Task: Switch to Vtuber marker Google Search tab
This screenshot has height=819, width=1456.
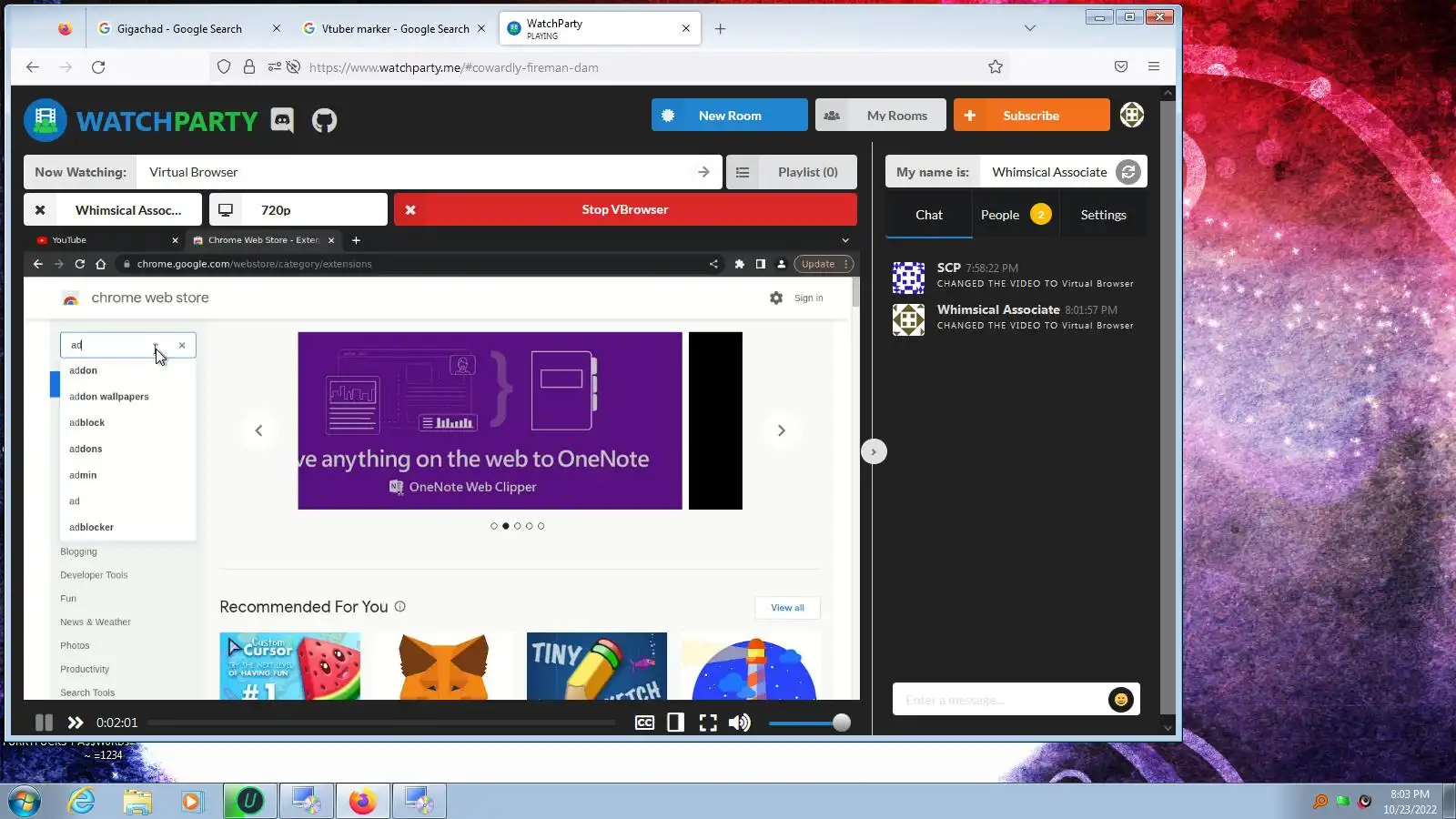Action: 394,28
